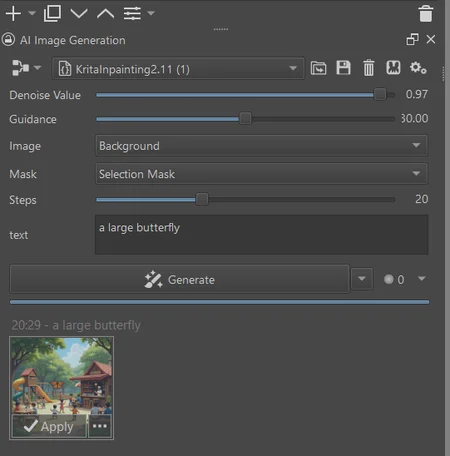This screenshot has height=456, width=450.
Task: Save the workflow with floppy disk icon
Action: coord(343,68)
